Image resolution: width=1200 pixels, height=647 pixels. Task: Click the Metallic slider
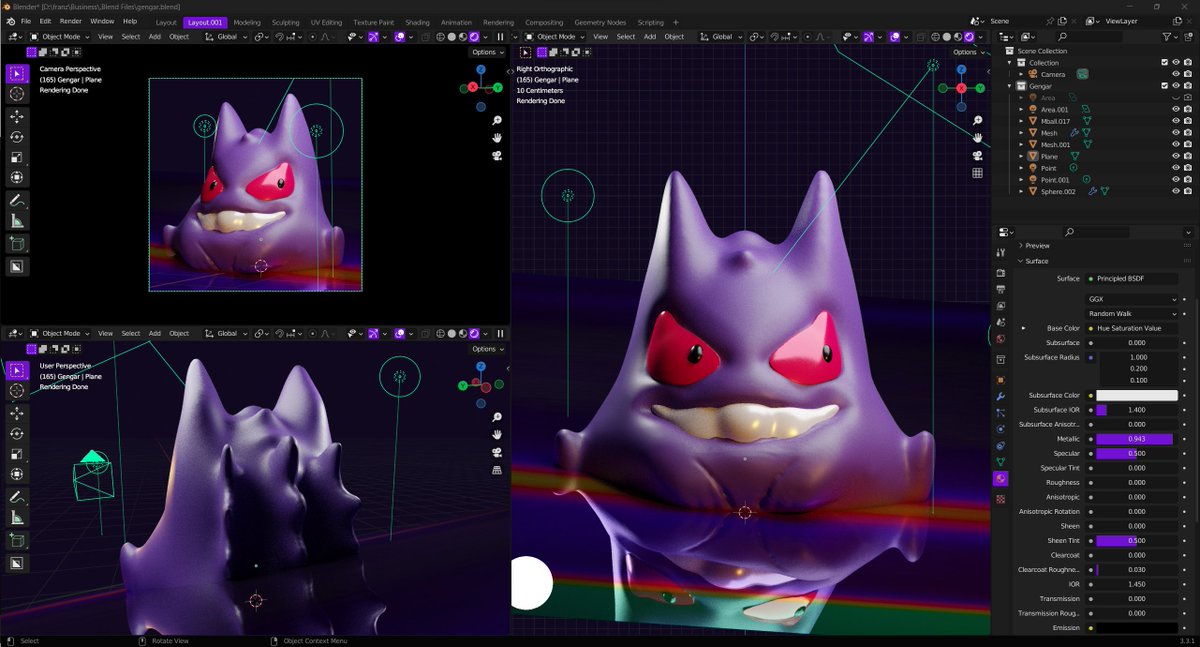[1138, 439]
